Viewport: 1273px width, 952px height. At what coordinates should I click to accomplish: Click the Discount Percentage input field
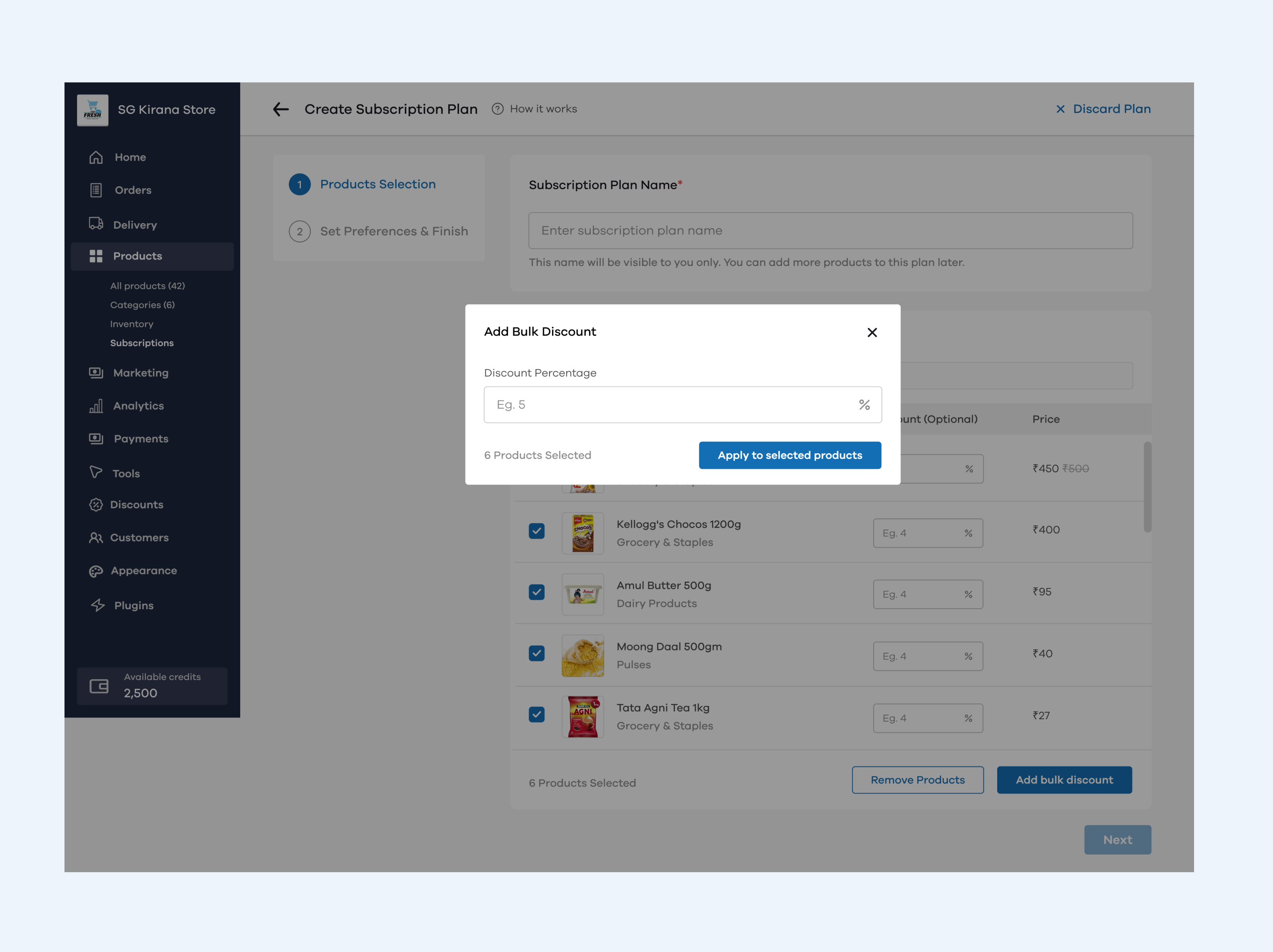tap(682, 405)
